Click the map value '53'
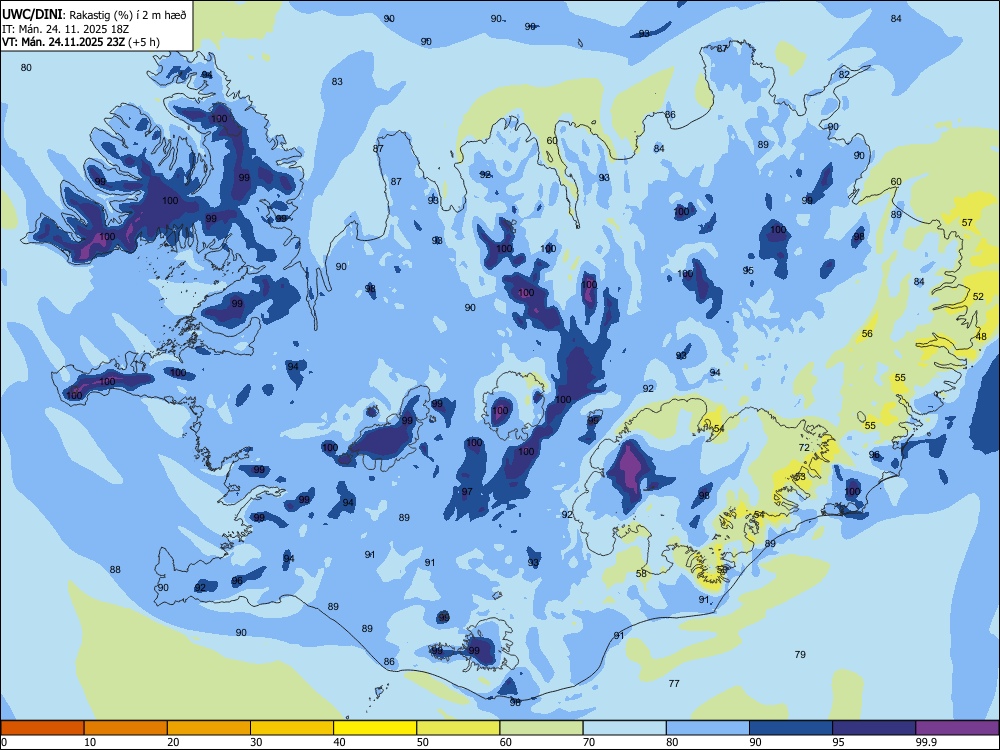 800,477
